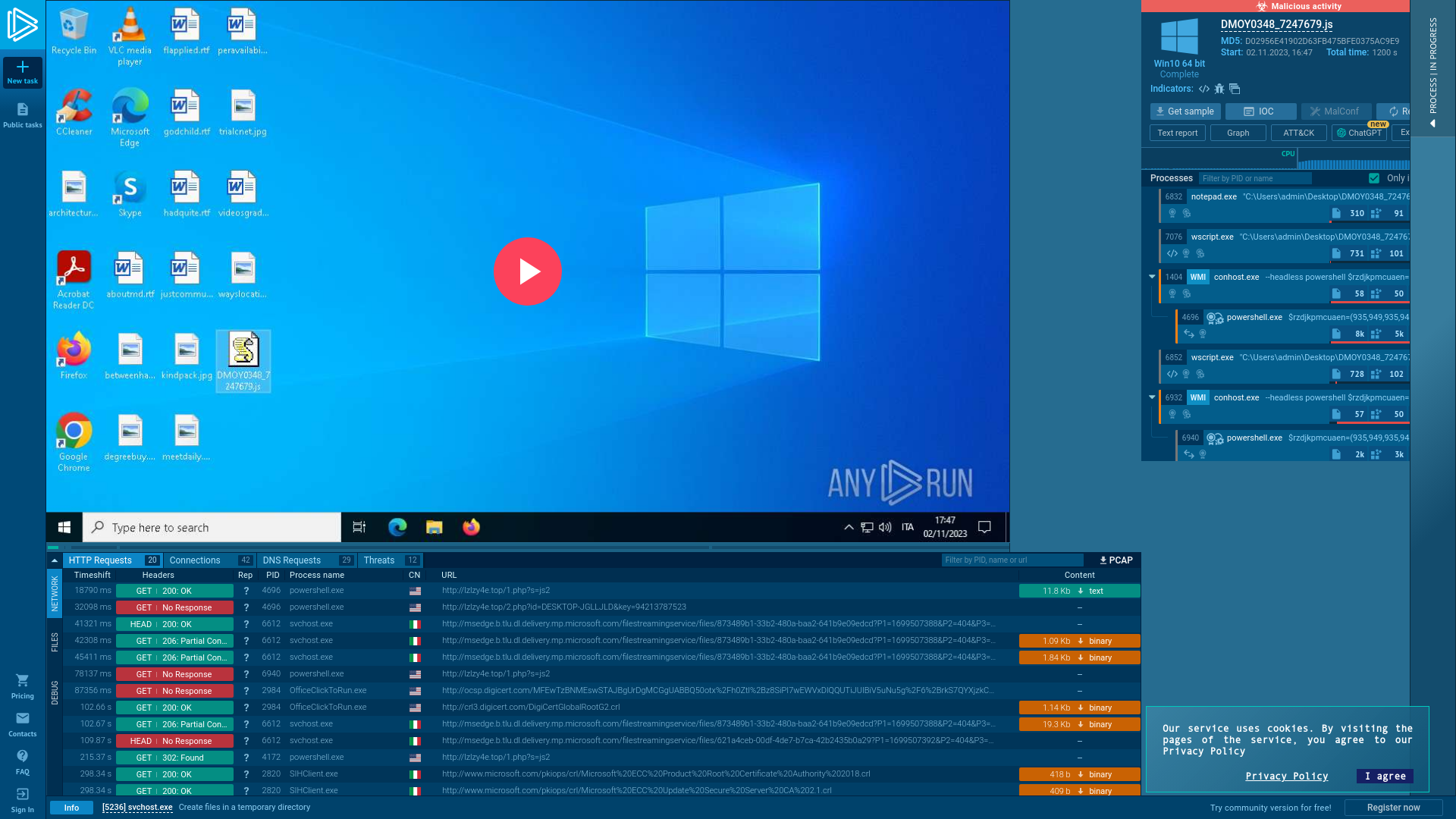This screenshot has height=819, width=1456.
Task: Click the I agree cookie consent button
Action: tap(1385, 776)
